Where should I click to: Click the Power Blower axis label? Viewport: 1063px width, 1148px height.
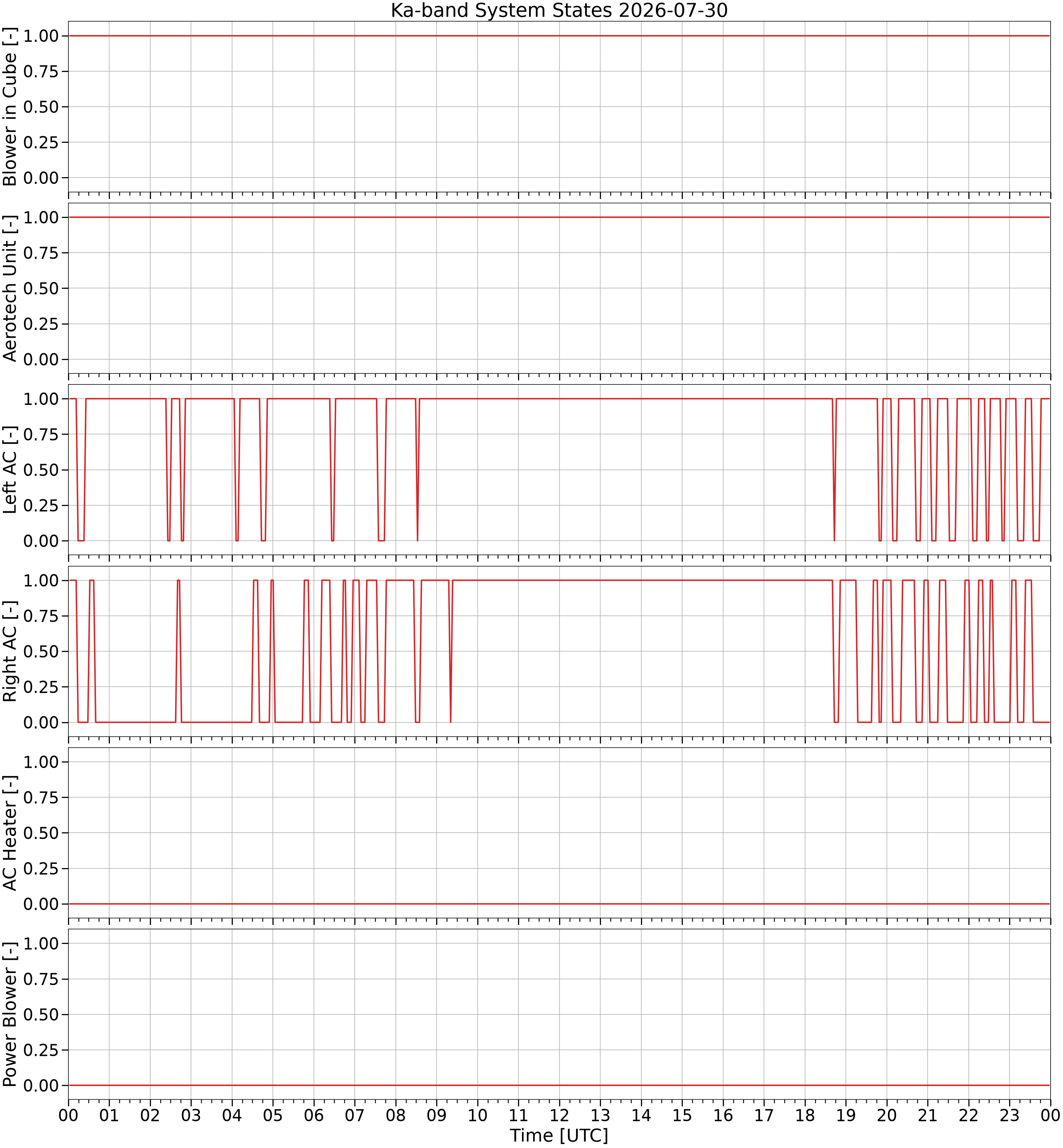pyautogui.click(x=10, y=1014)
